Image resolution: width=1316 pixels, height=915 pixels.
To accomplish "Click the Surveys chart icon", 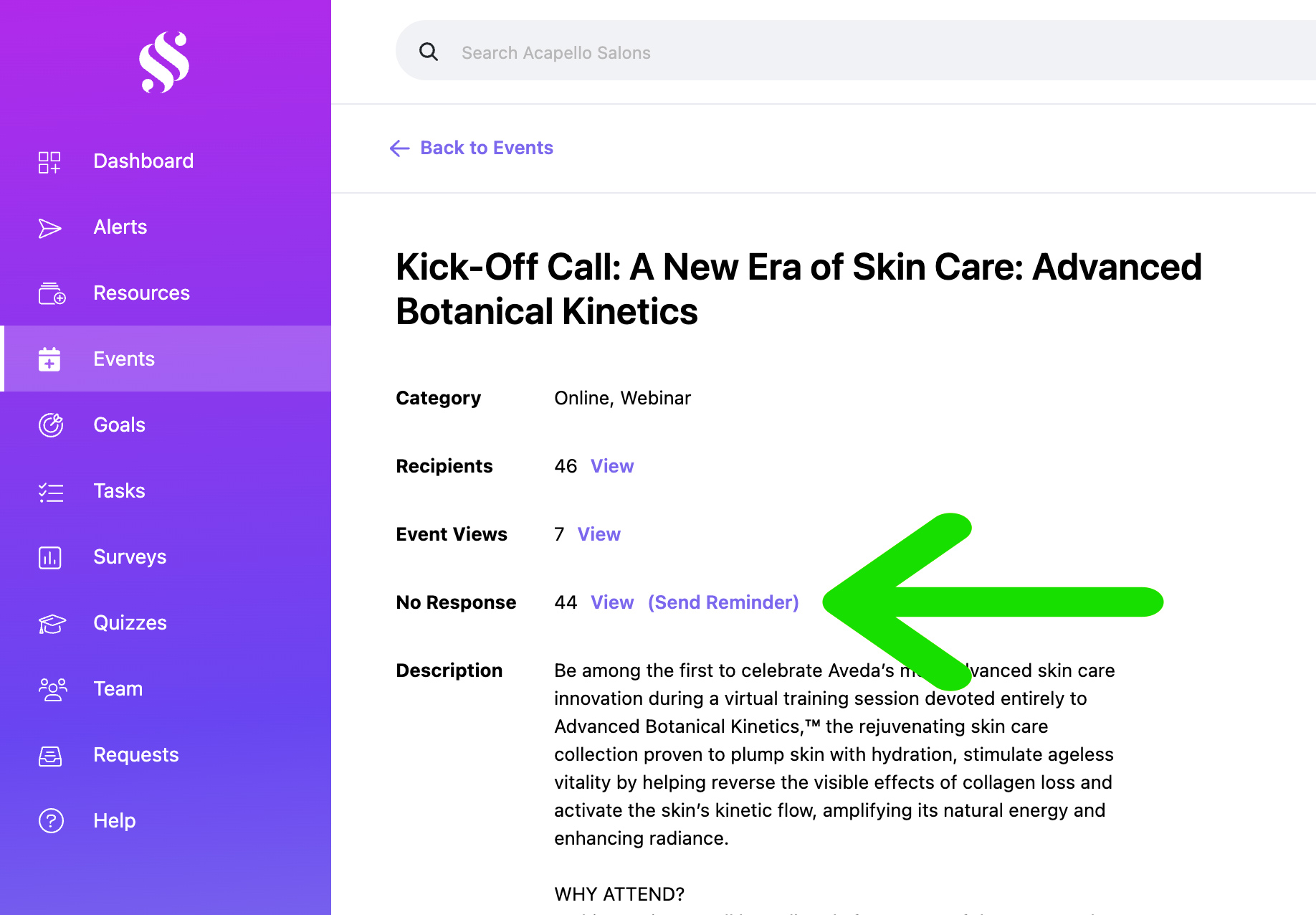I will [50, 557].
